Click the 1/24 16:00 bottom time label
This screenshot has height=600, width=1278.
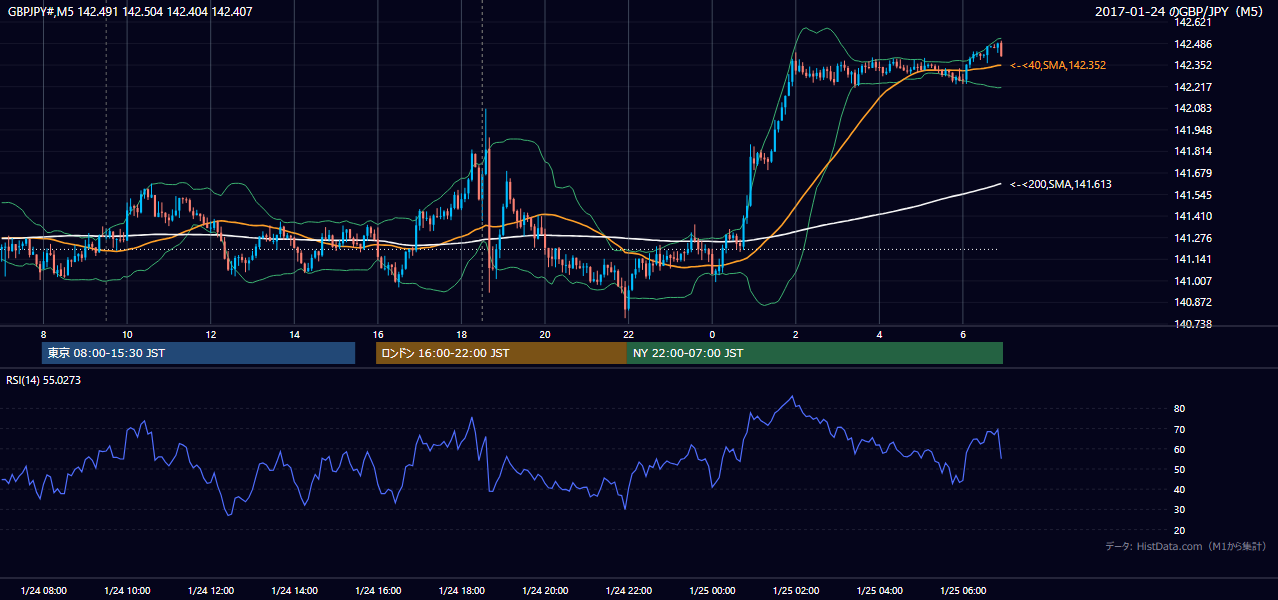point(378,591)
